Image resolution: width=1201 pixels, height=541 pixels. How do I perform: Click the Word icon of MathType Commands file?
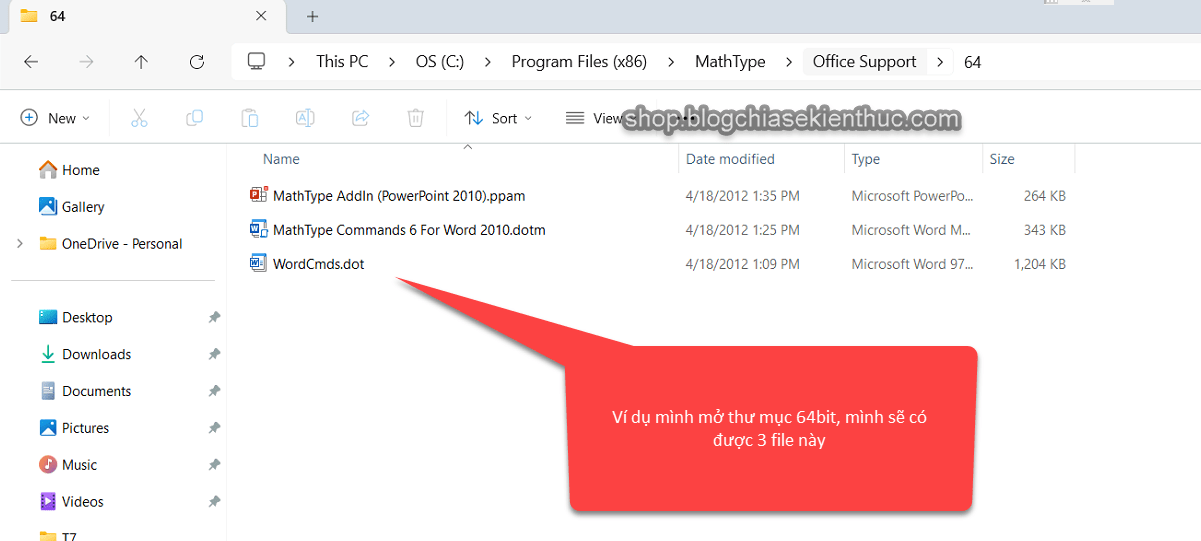[258, 229]
